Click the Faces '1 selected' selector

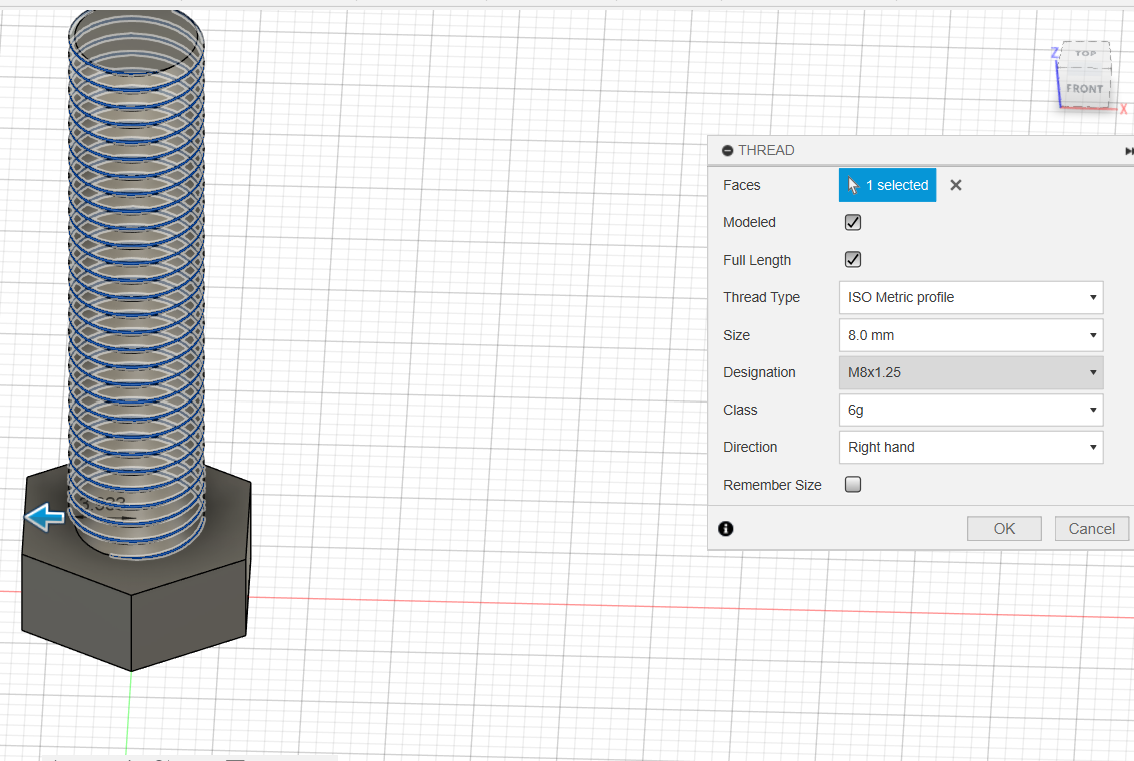click(x=887, y=185)
